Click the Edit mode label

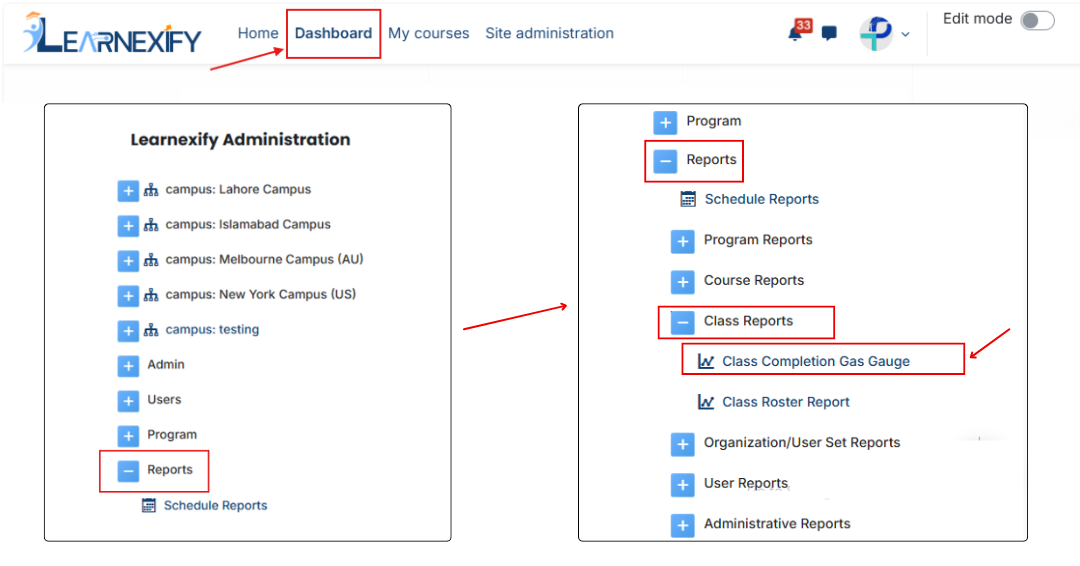click(x=977, y=19)
